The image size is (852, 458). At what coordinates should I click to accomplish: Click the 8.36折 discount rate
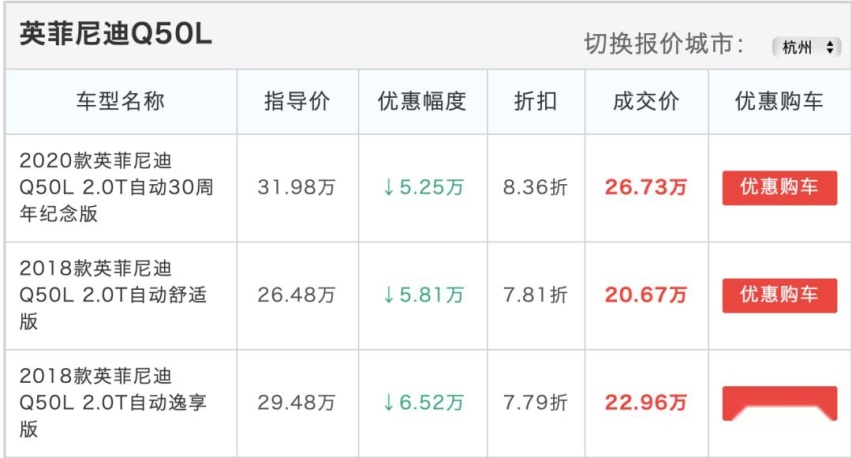click(535, 187)
